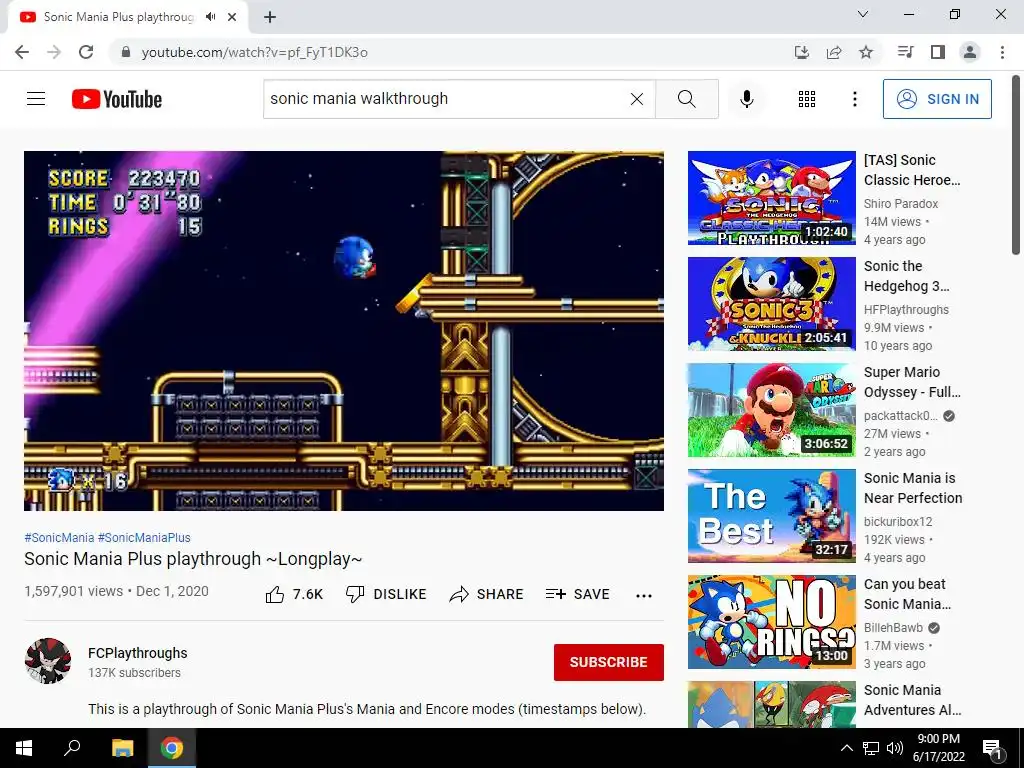Subscribe to FCPlaythroughs channel
Image resolution: width=1024 pixels, height=768 pixels.
click(609, 662)
